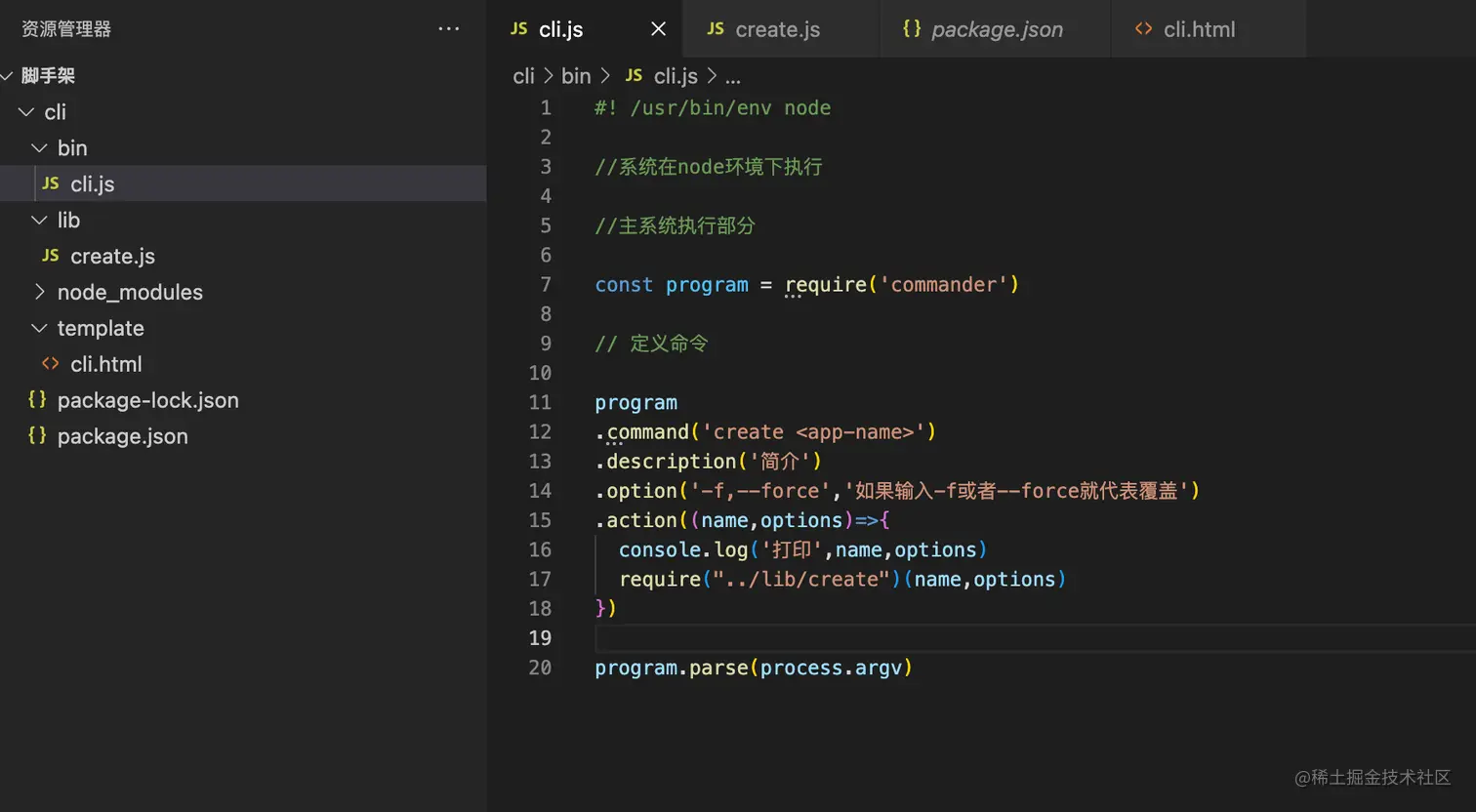
Task: Click the 'program' identifier on line 11
Action: tap(635, 403)
